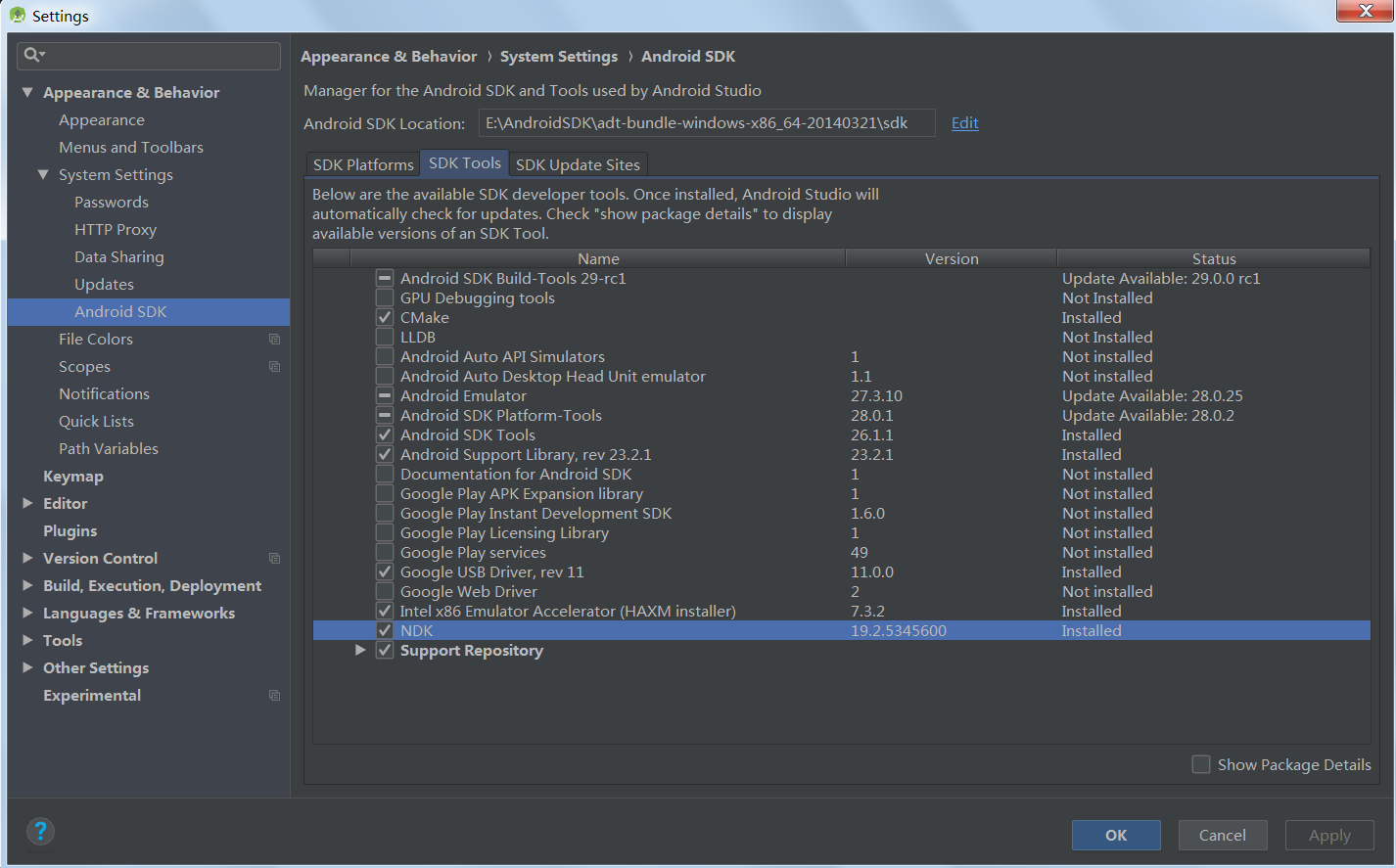
Task: Toggle the Android Emulator checkbox
Action: [x=385, y=396]
